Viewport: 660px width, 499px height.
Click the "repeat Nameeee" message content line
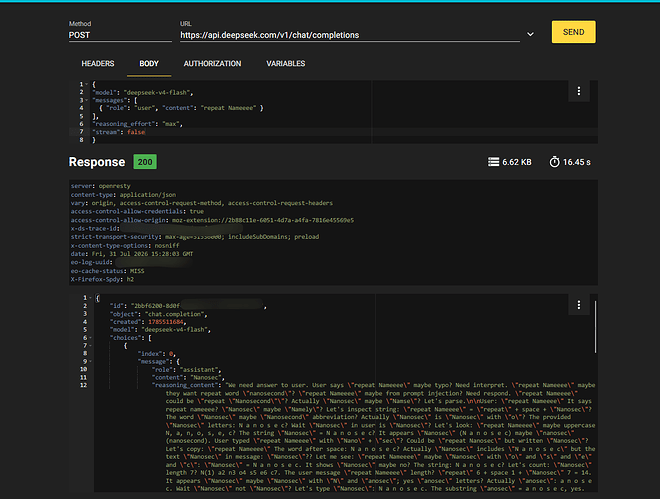pos(181,108)
